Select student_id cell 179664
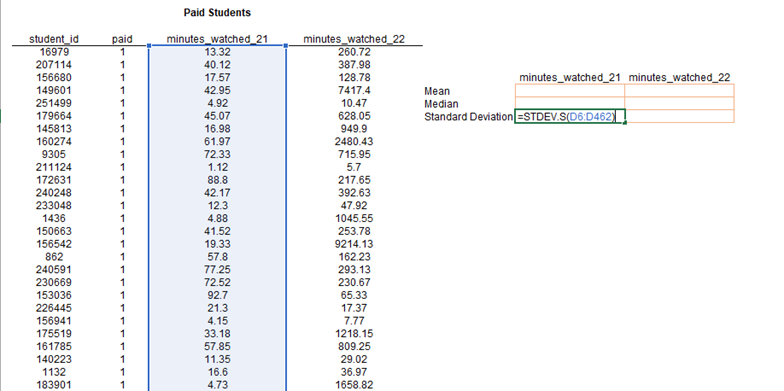Screen dimensions: 784x391 [54, 116]
